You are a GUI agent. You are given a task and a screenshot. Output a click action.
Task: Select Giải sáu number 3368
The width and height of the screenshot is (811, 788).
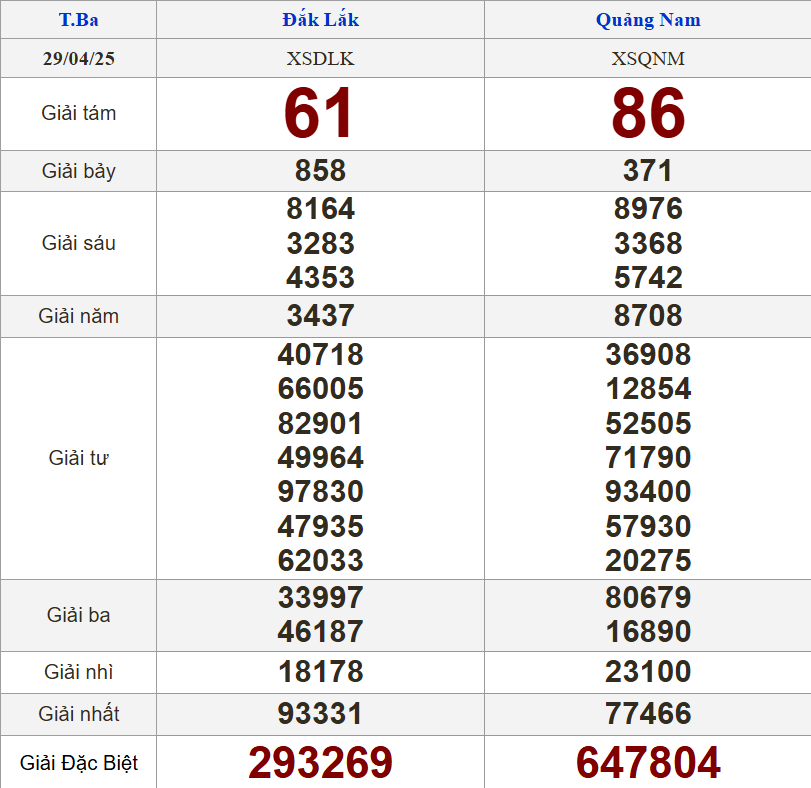[648, 244]
